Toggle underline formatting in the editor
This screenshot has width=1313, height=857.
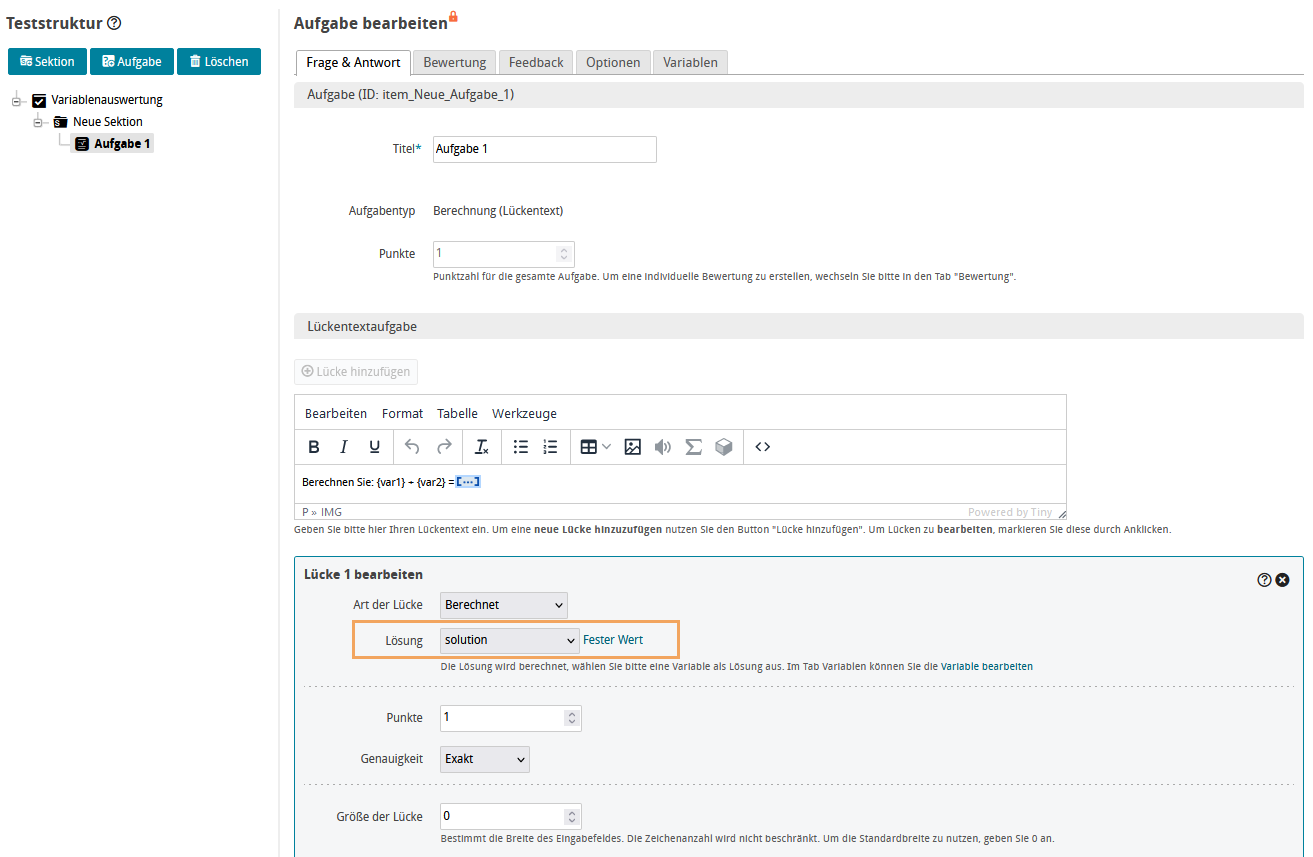point(374,447)
